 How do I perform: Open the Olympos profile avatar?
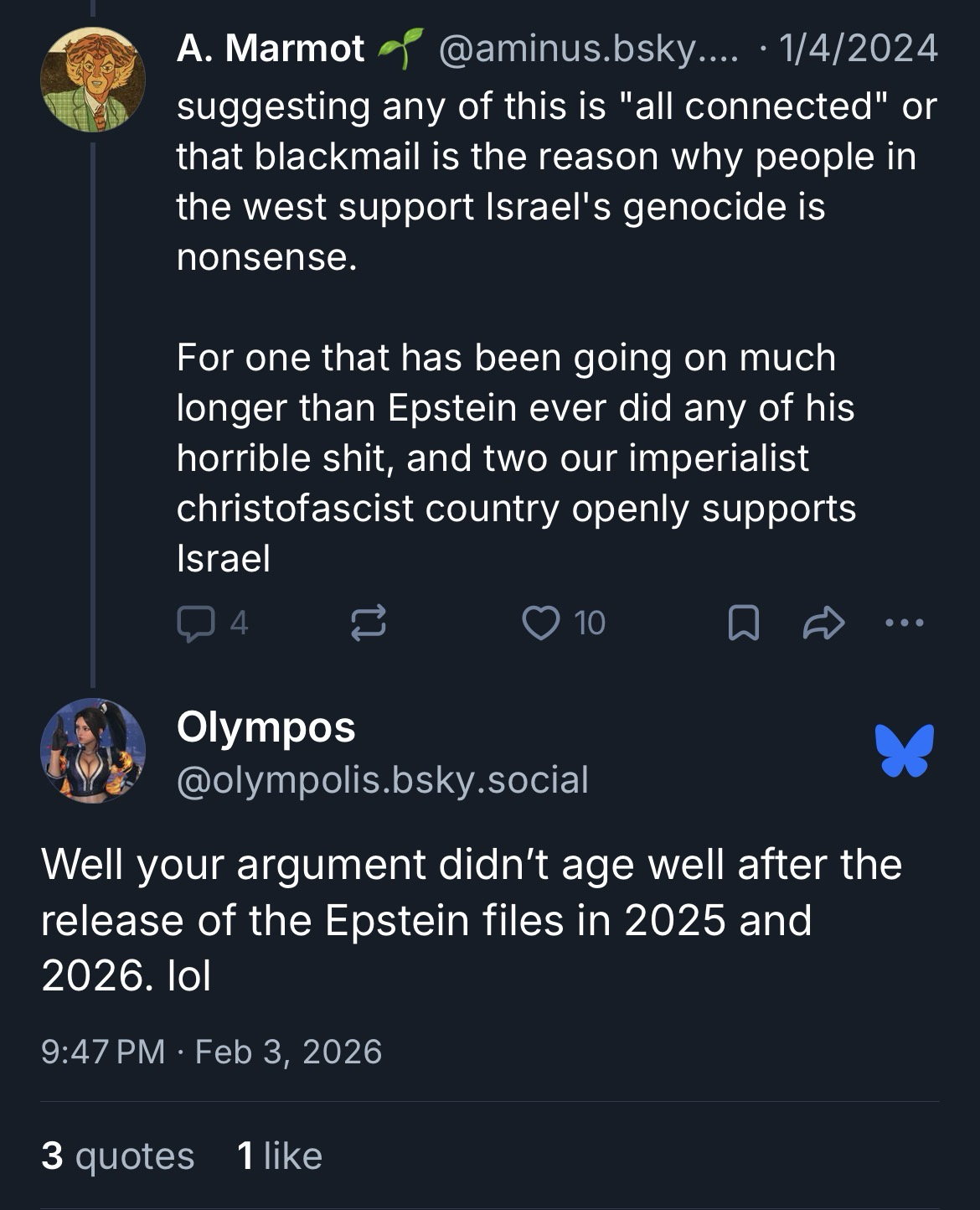pyautogui.click(x=92, y=751)
